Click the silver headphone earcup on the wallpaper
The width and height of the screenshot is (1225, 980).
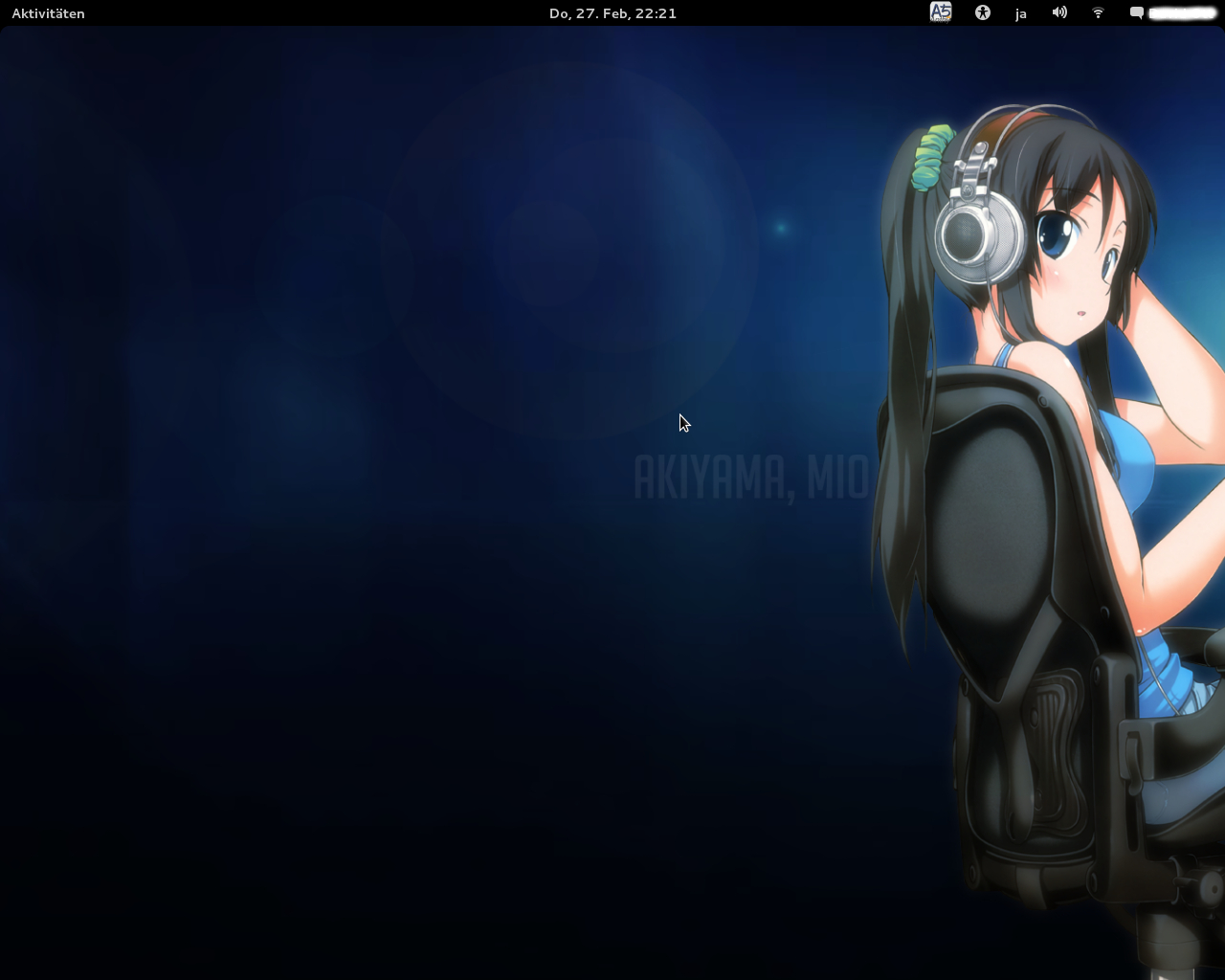coord(978,235)
